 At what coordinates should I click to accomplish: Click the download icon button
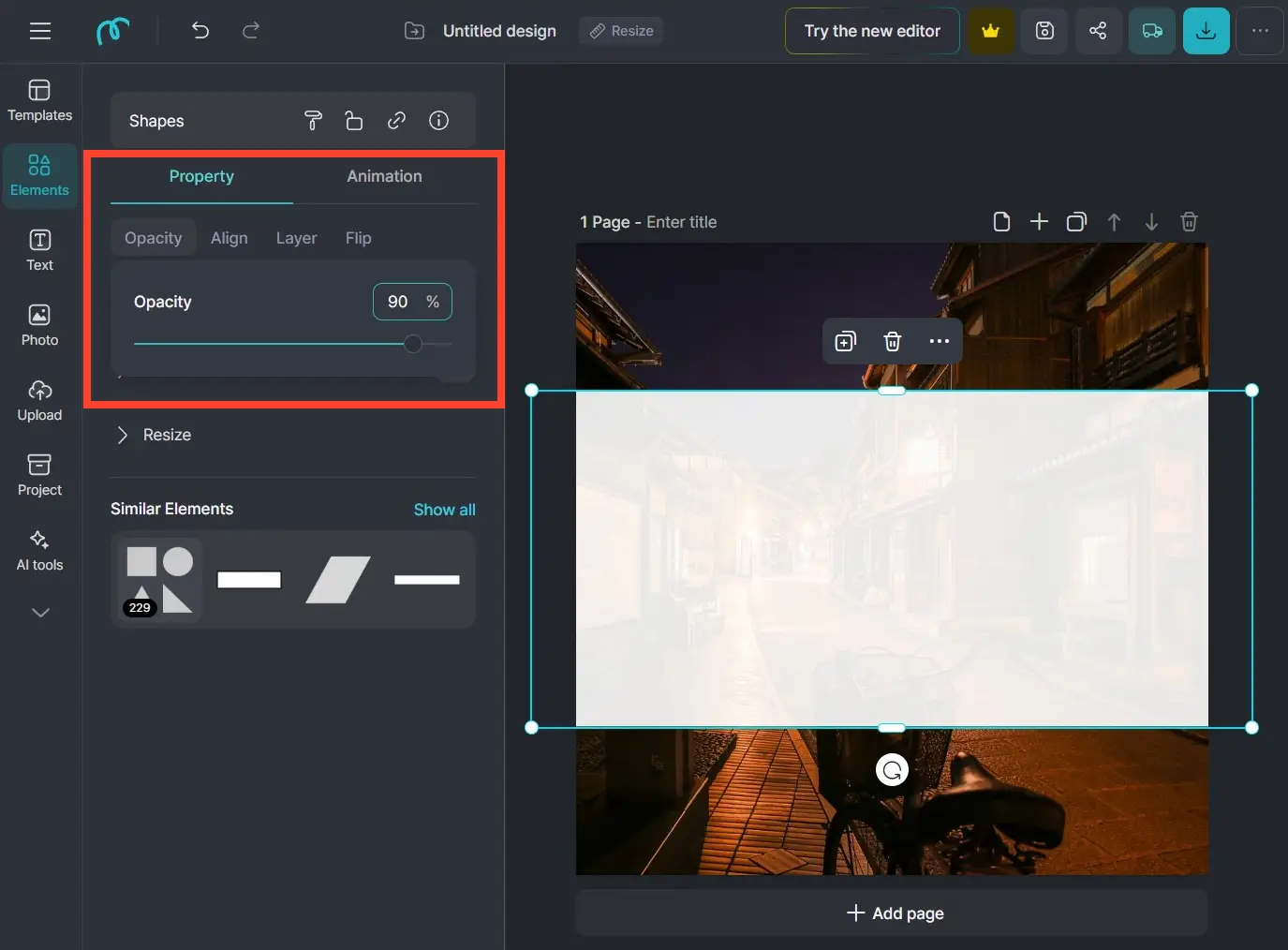point(1206,31)
